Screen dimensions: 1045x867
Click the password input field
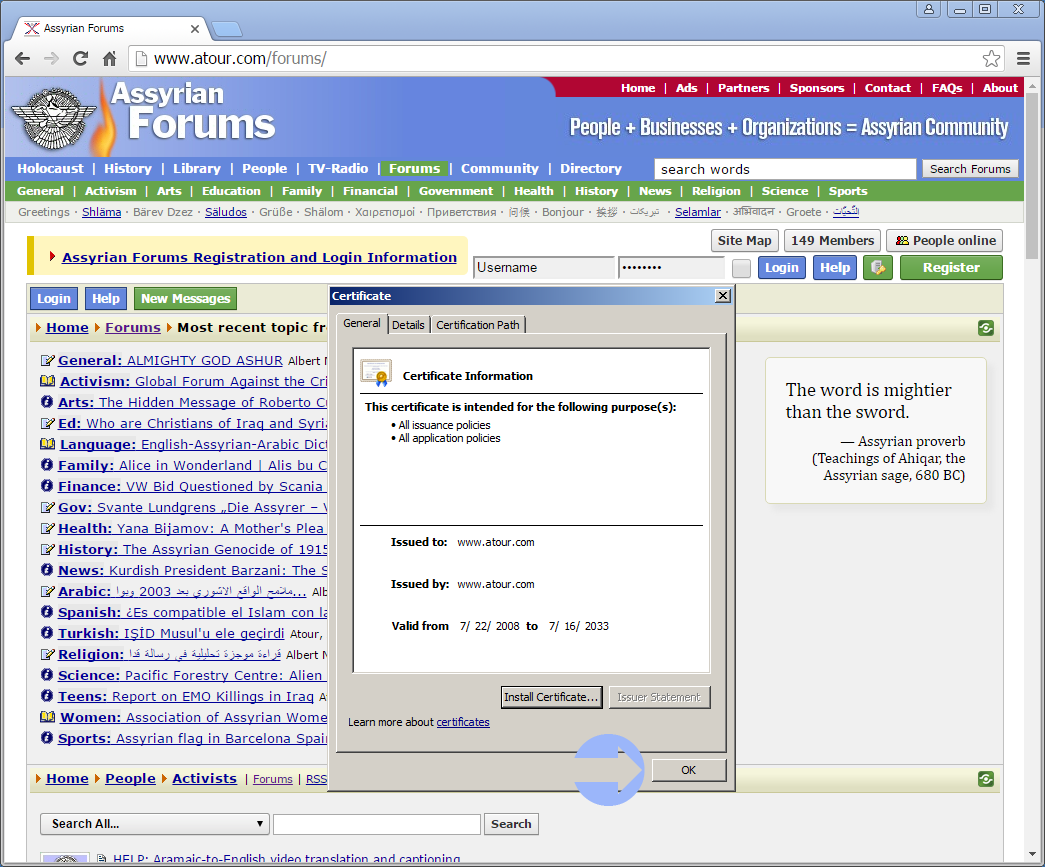671,268
